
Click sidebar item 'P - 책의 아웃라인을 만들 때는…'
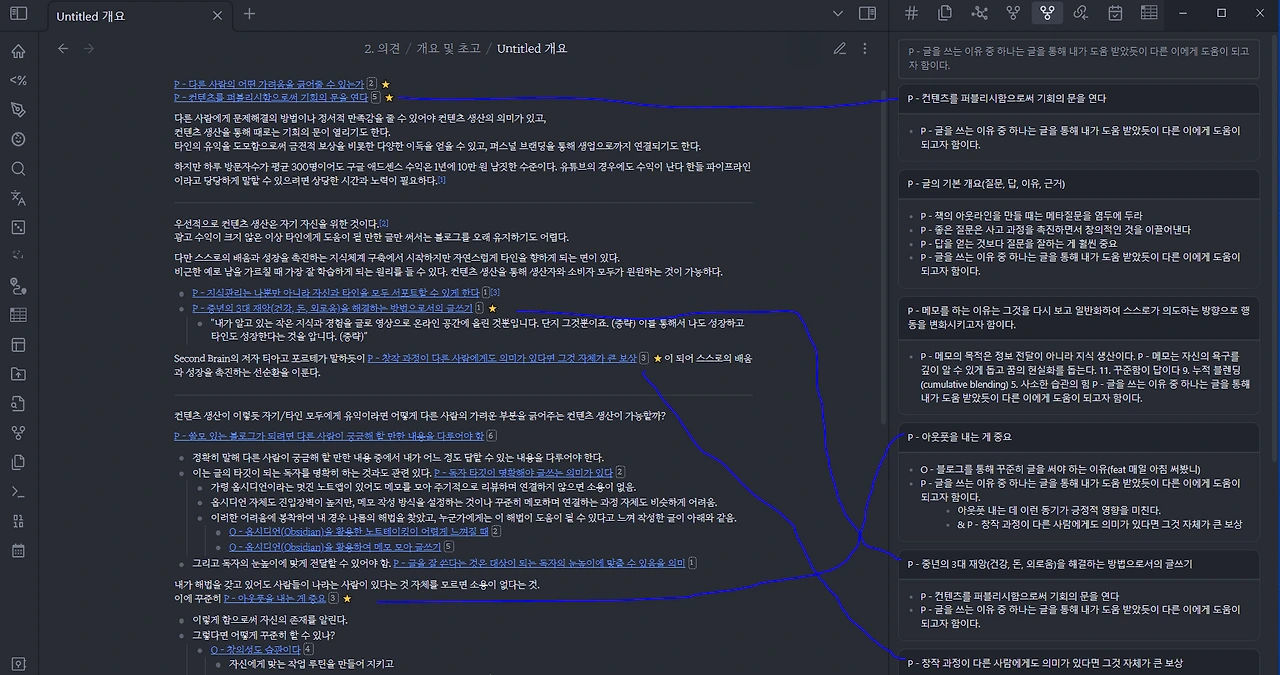tap(1031, 216)
